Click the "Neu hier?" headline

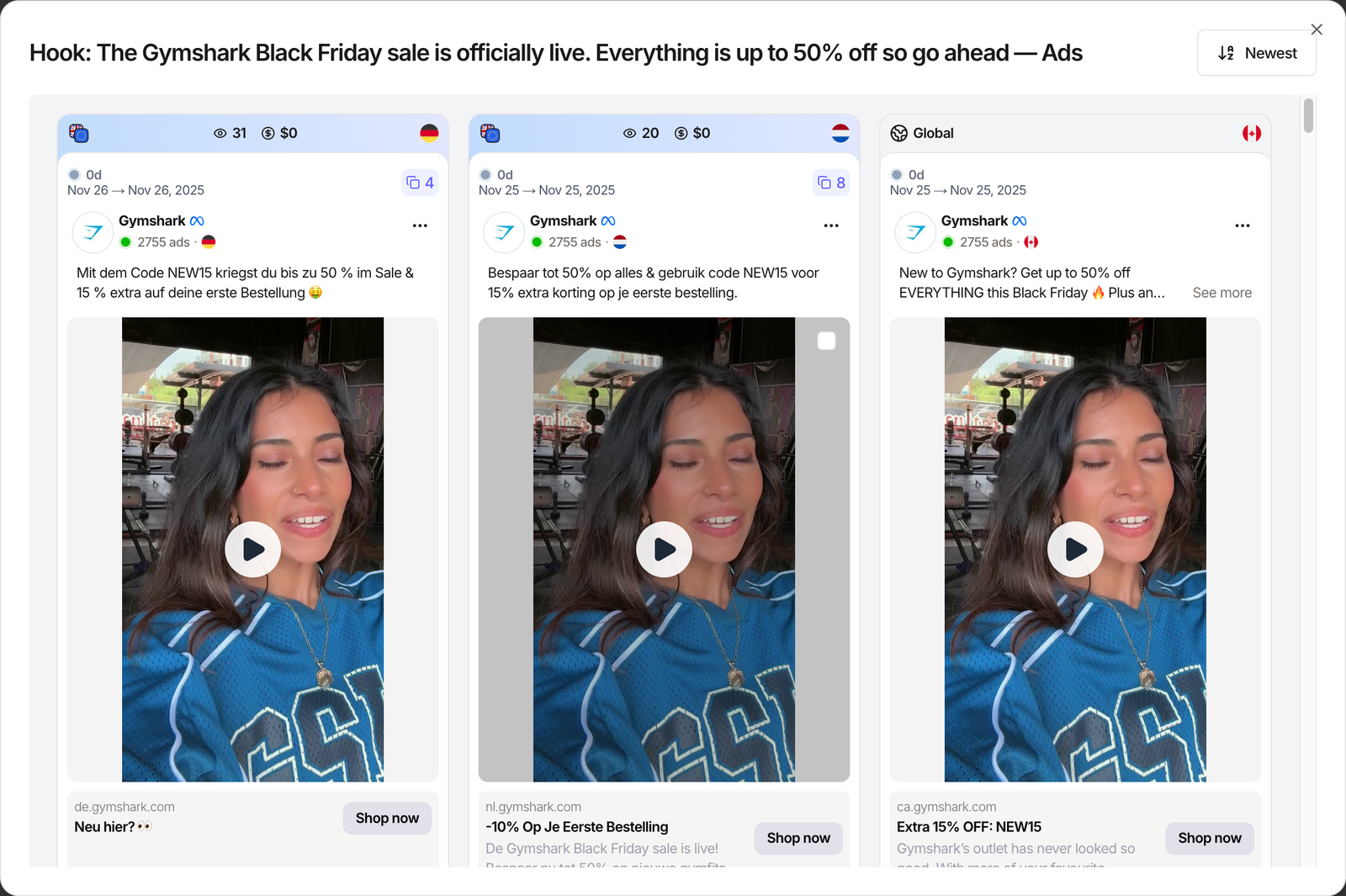click(114, 827)
